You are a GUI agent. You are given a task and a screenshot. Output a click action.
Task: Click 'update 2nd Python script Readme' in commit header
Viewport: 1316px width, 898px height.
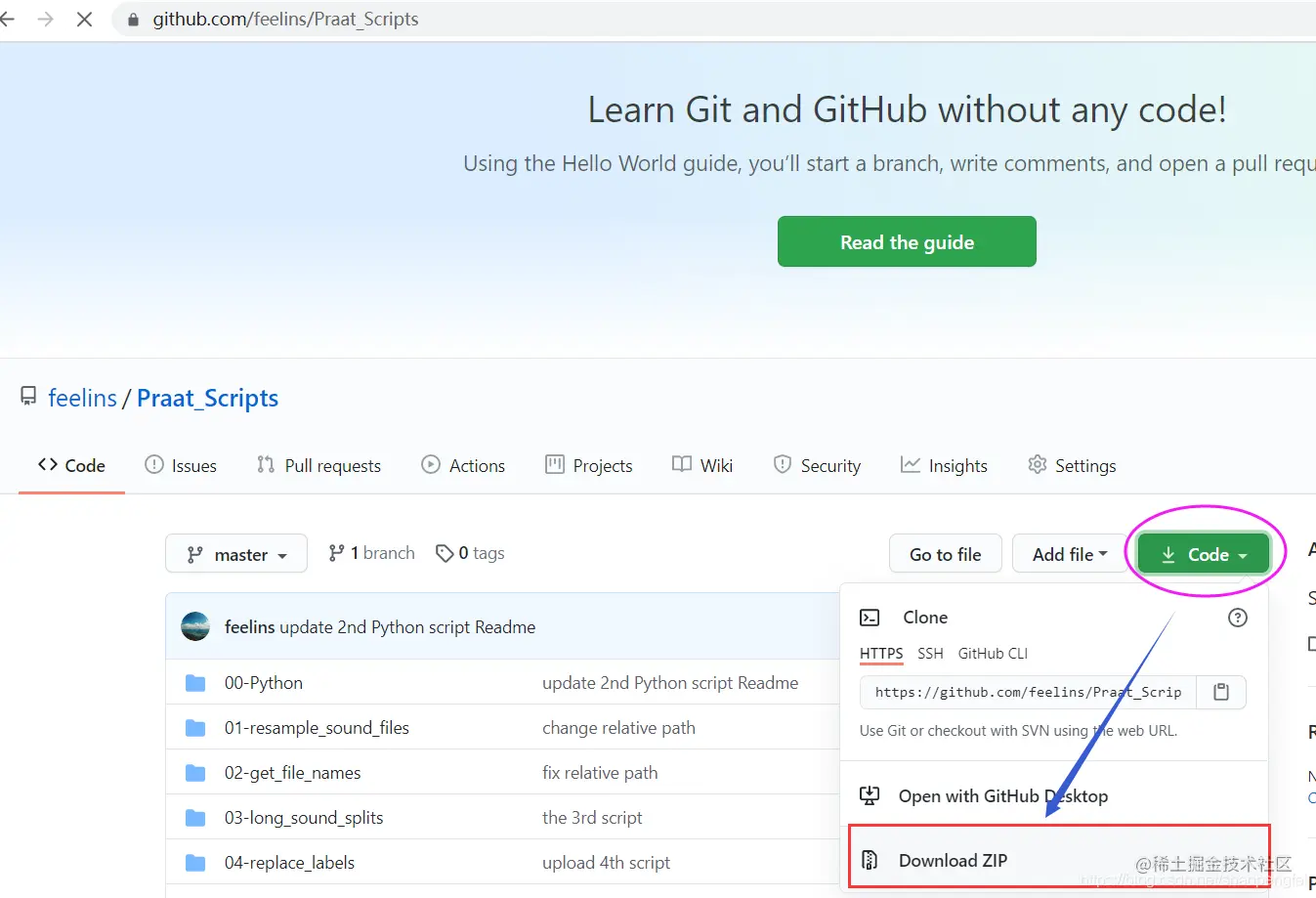pyautogui.click(x=407, y=626)
